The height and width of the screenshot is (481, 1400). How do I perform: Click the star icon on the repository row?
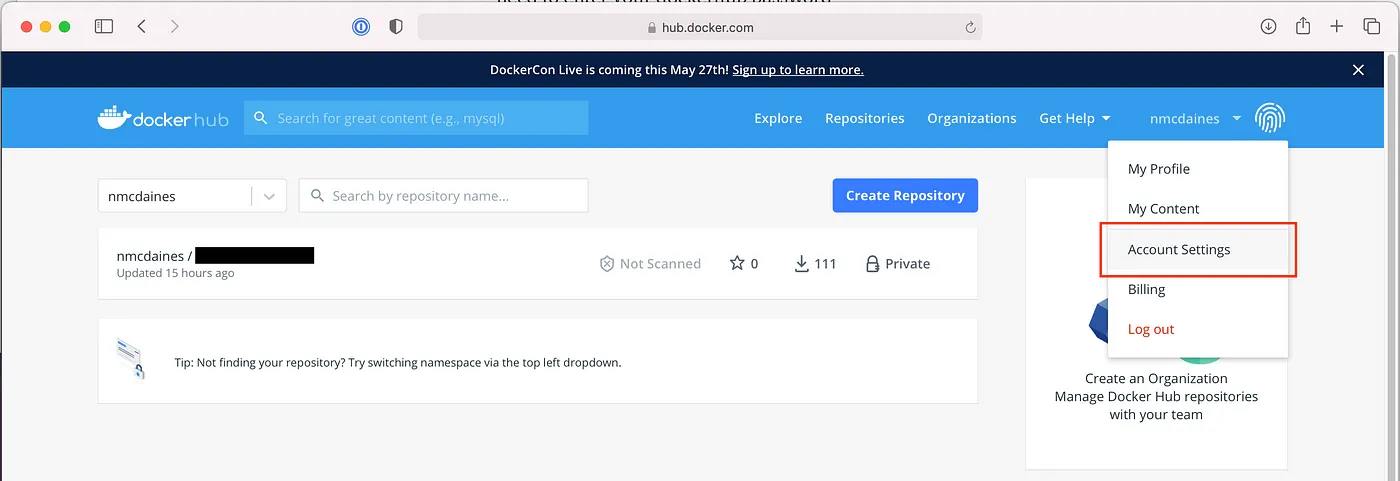pyautogui.click(x=737, y=263)
